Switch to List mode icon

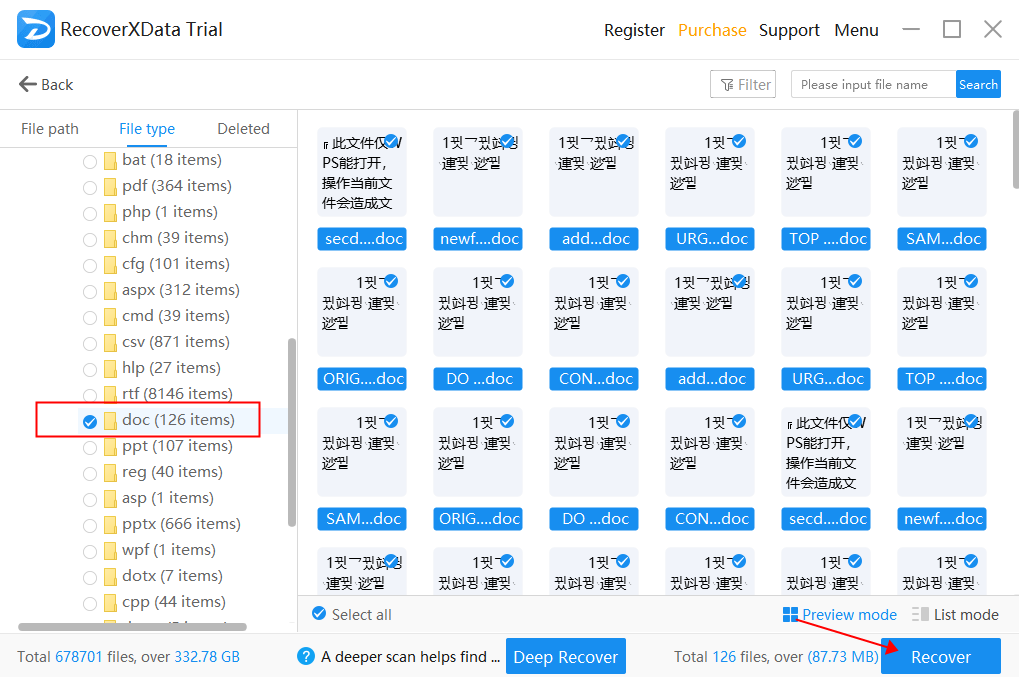tap(921, 615)
